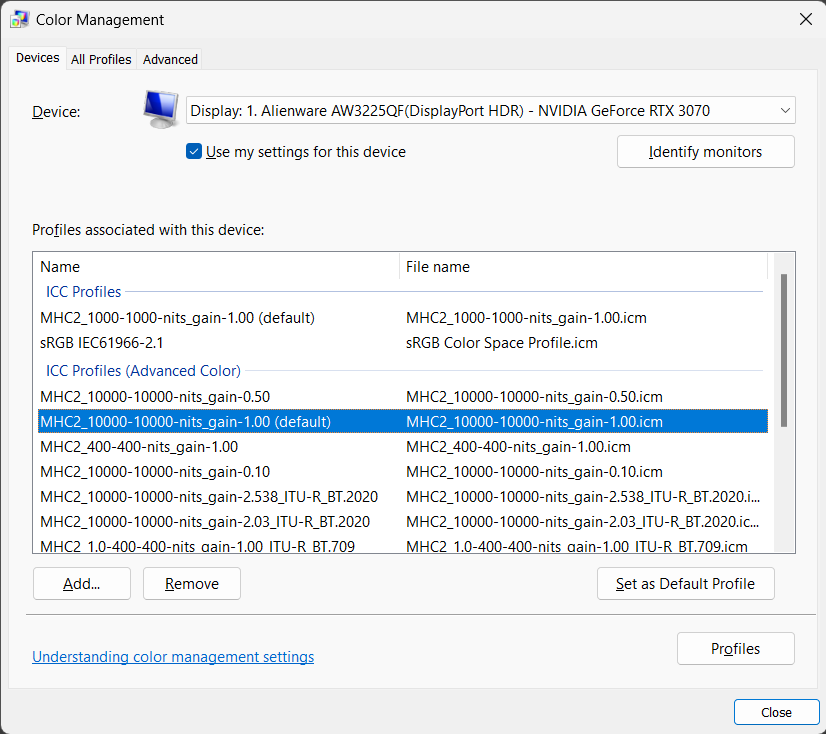Open the Device display dropdown
The width and height of the screenshot is (826, 734).
coord(491,111)
